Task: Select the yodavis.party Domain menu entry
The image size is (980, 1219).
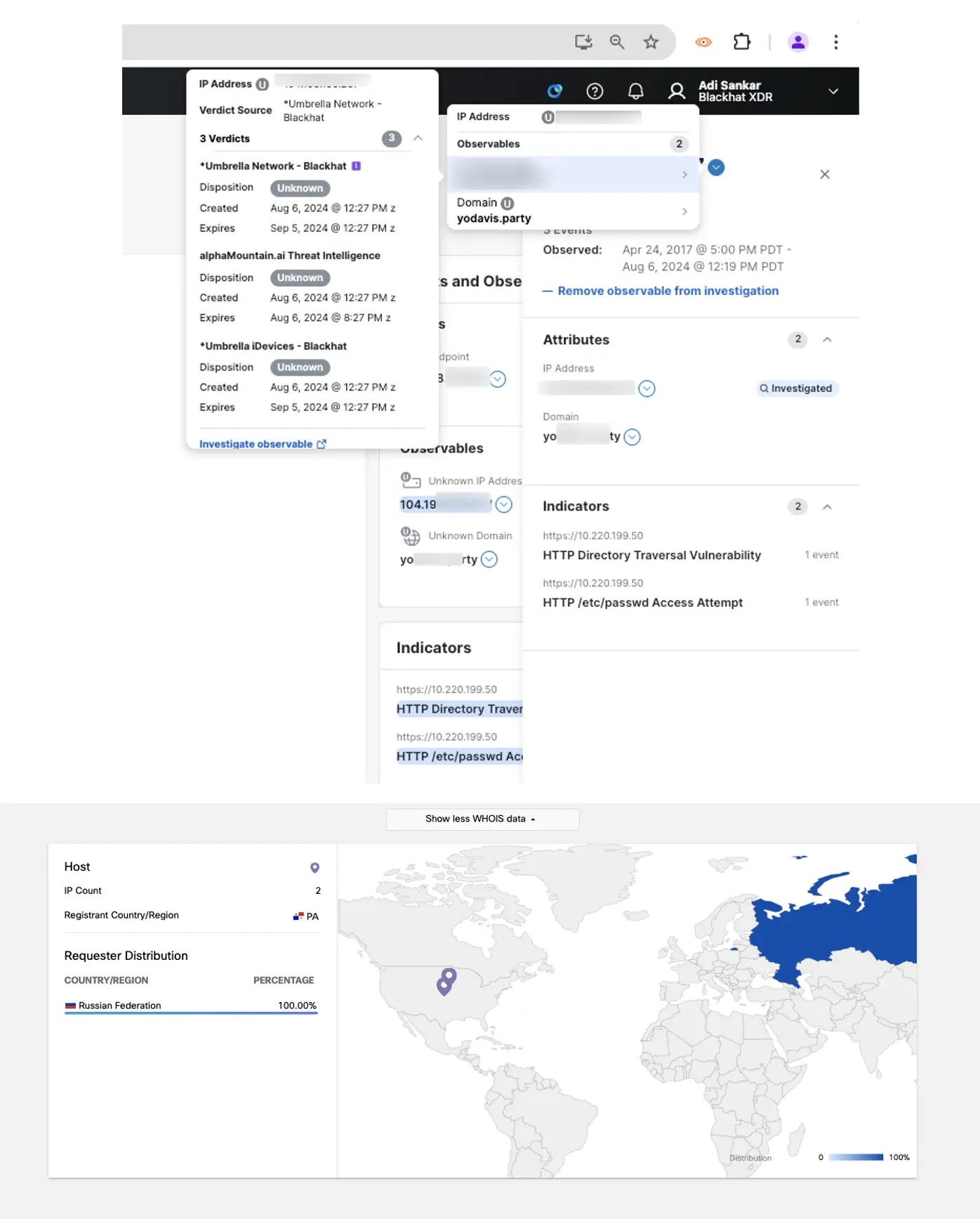Action: pos(572,211)
